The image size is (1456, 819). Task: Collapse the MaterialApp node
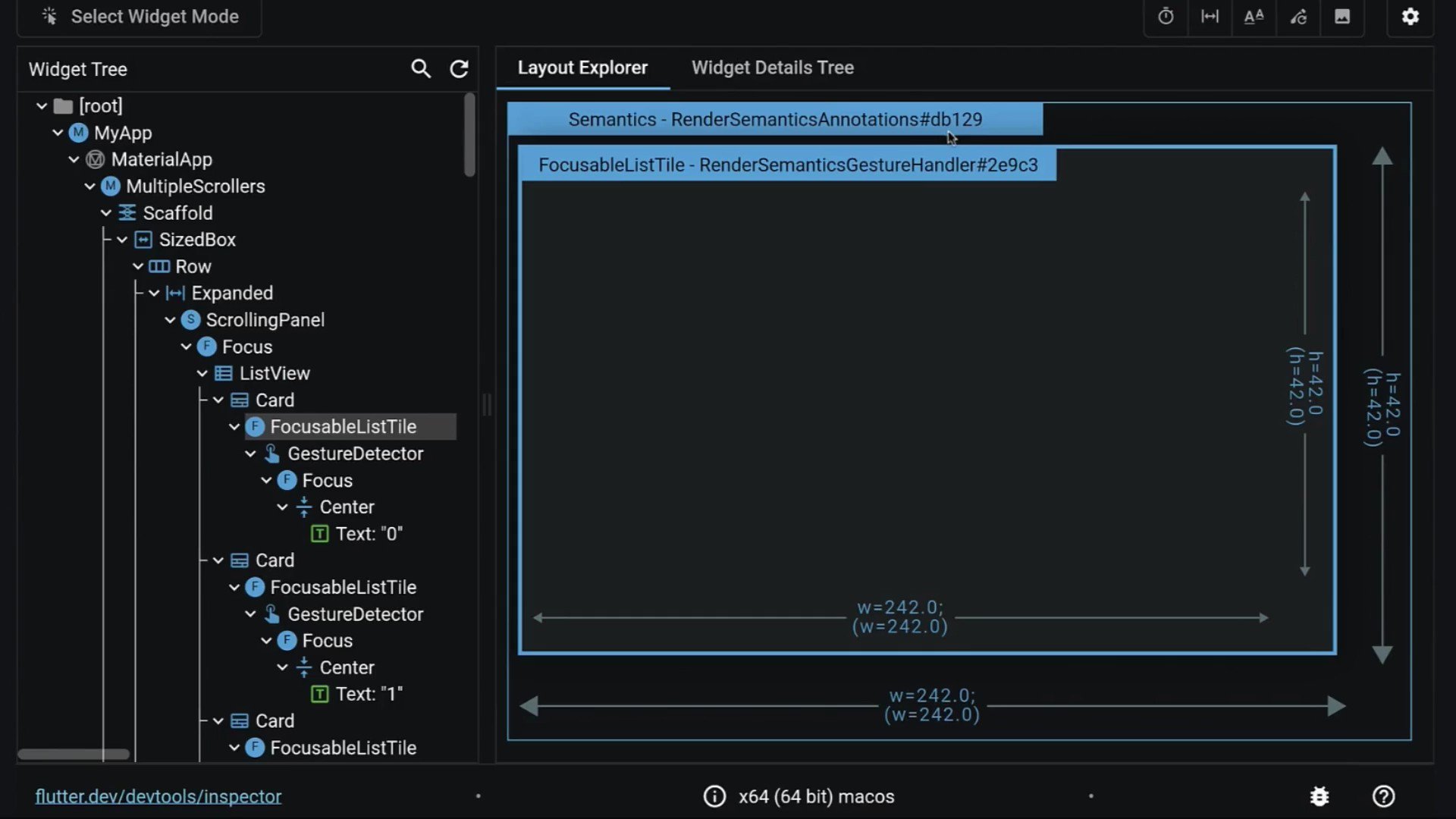coord(73,159)
